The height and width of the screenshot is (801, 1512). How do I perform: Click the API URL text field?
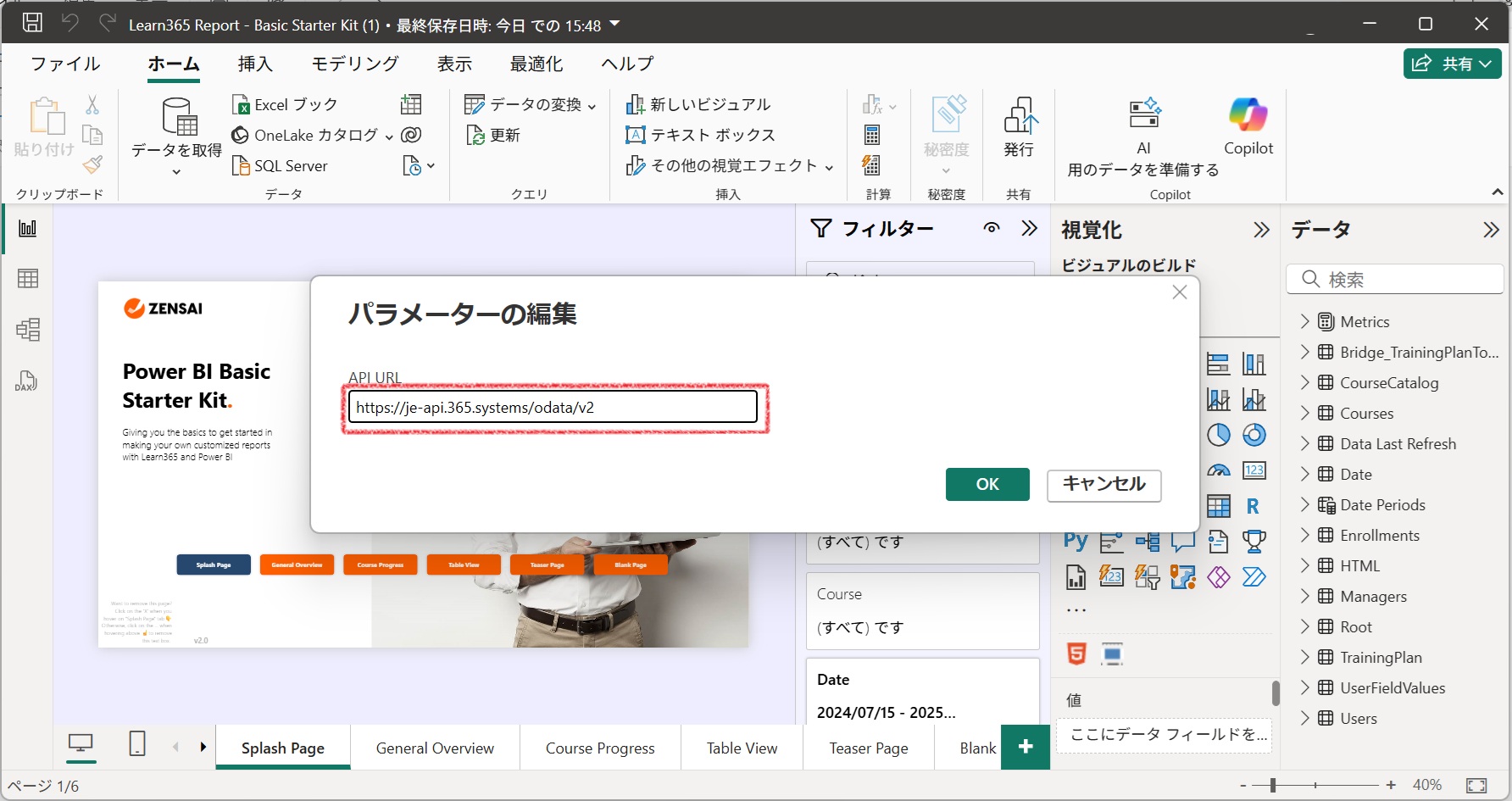[553, 407]
